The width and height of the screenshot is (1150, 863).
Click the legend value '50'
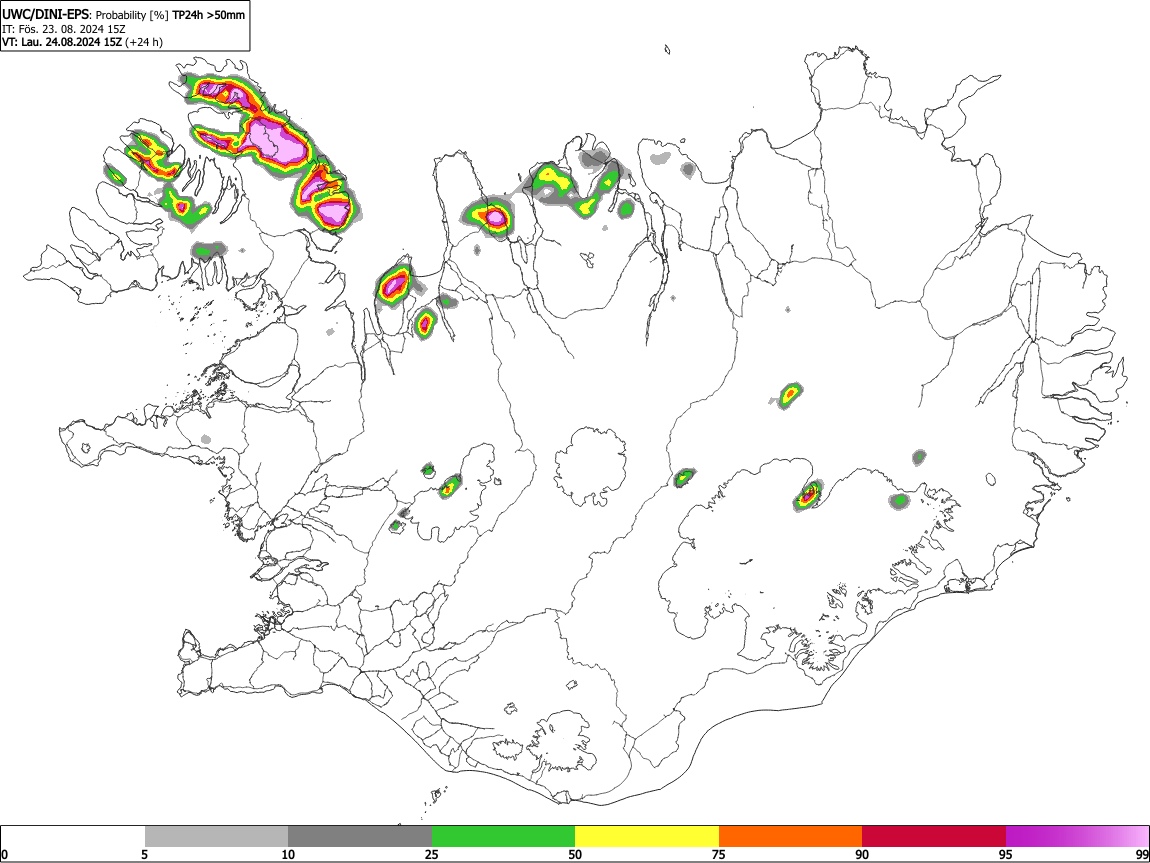pyautogui.click(x=575, y=855)
